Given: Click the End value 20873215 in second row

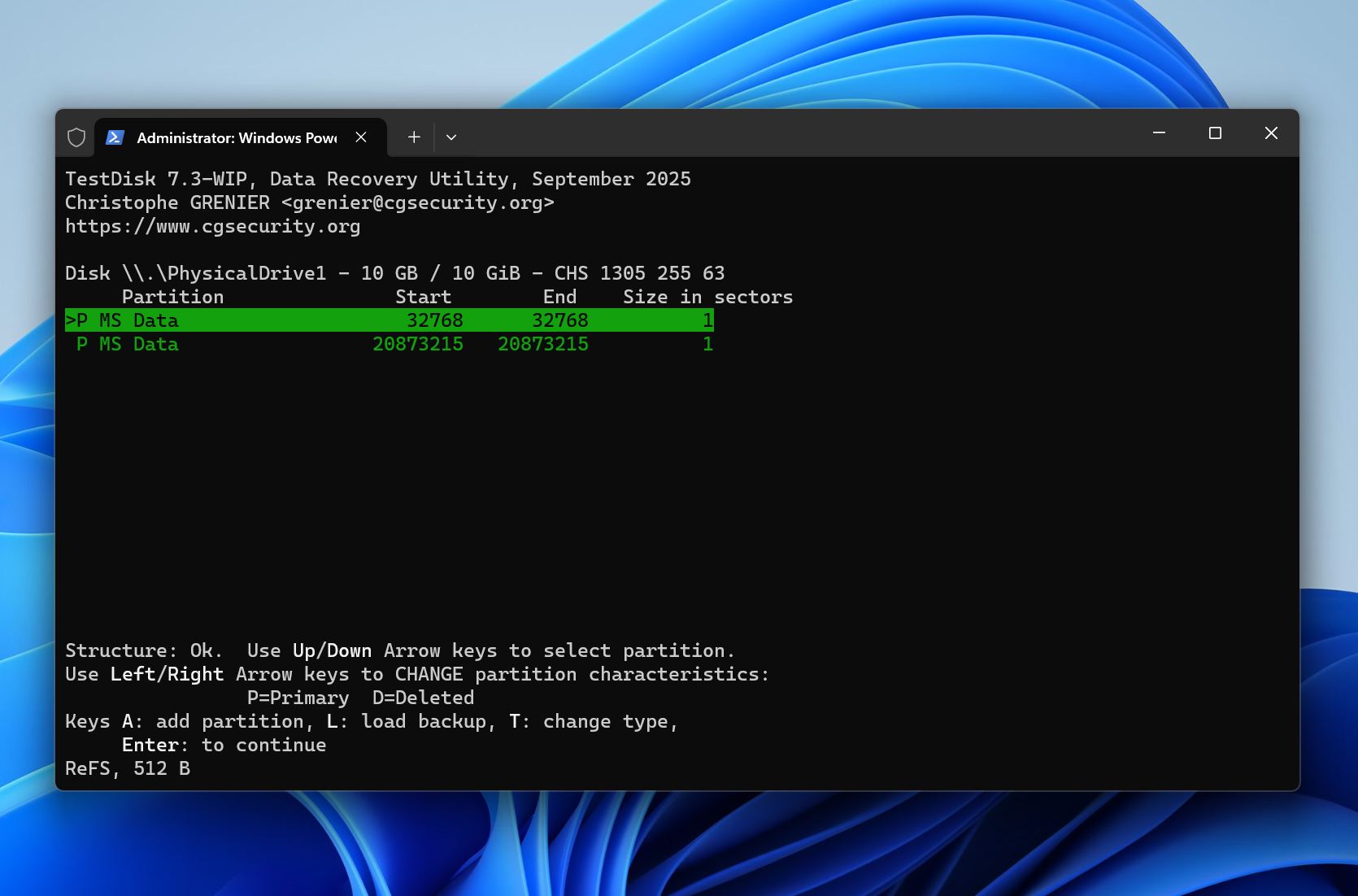Looking at the screenshot, I should [x=543, y=344].
